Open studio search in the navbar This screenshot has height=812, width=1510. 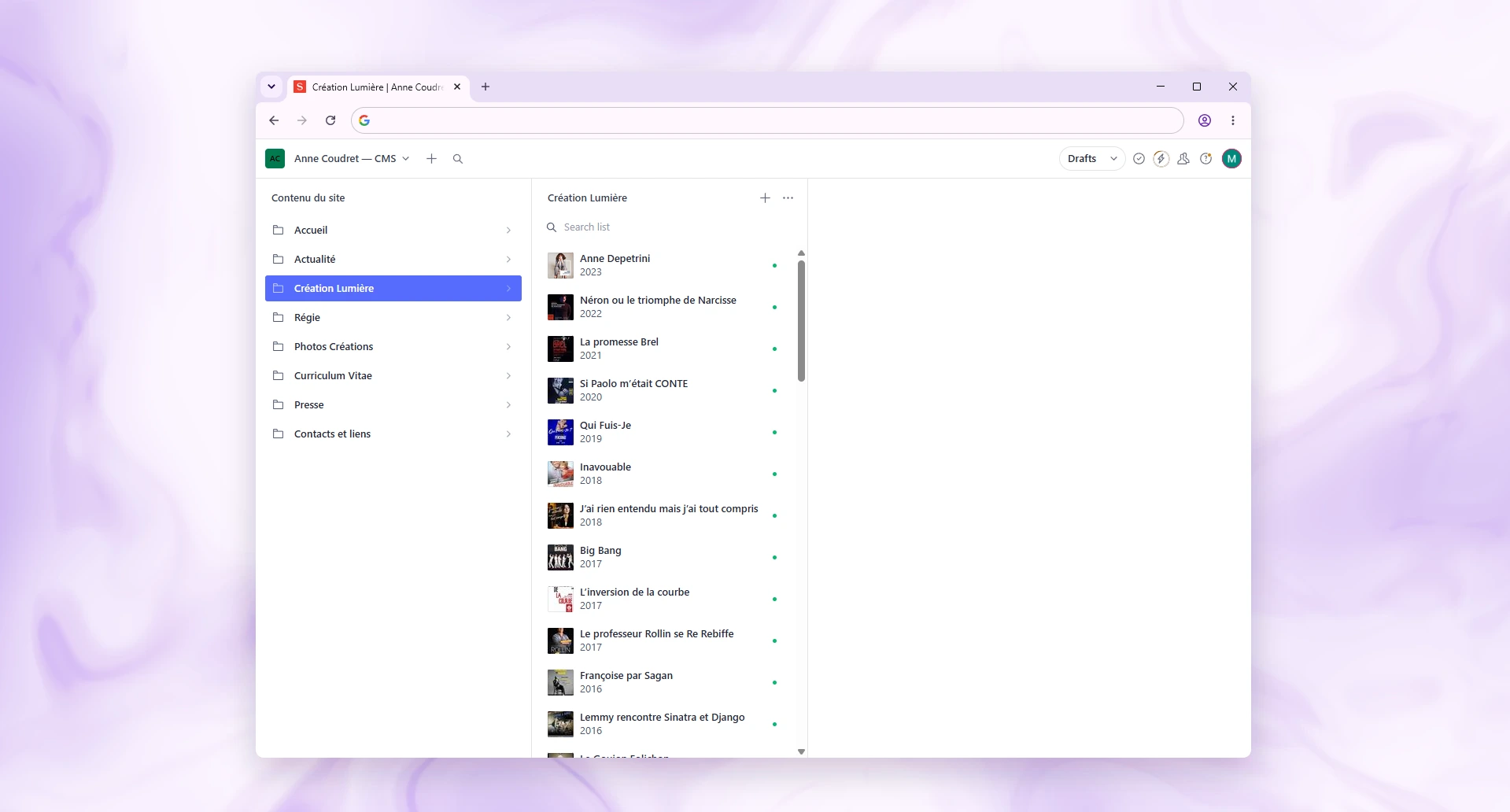coord(458,159)
